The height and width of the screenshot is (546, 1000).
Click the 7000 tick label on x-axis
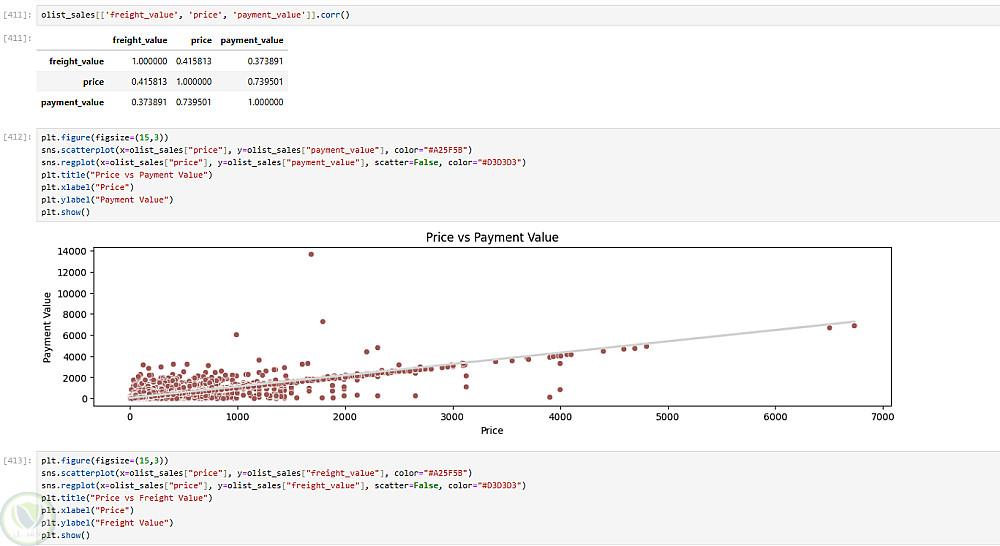(x=882, y=416)
